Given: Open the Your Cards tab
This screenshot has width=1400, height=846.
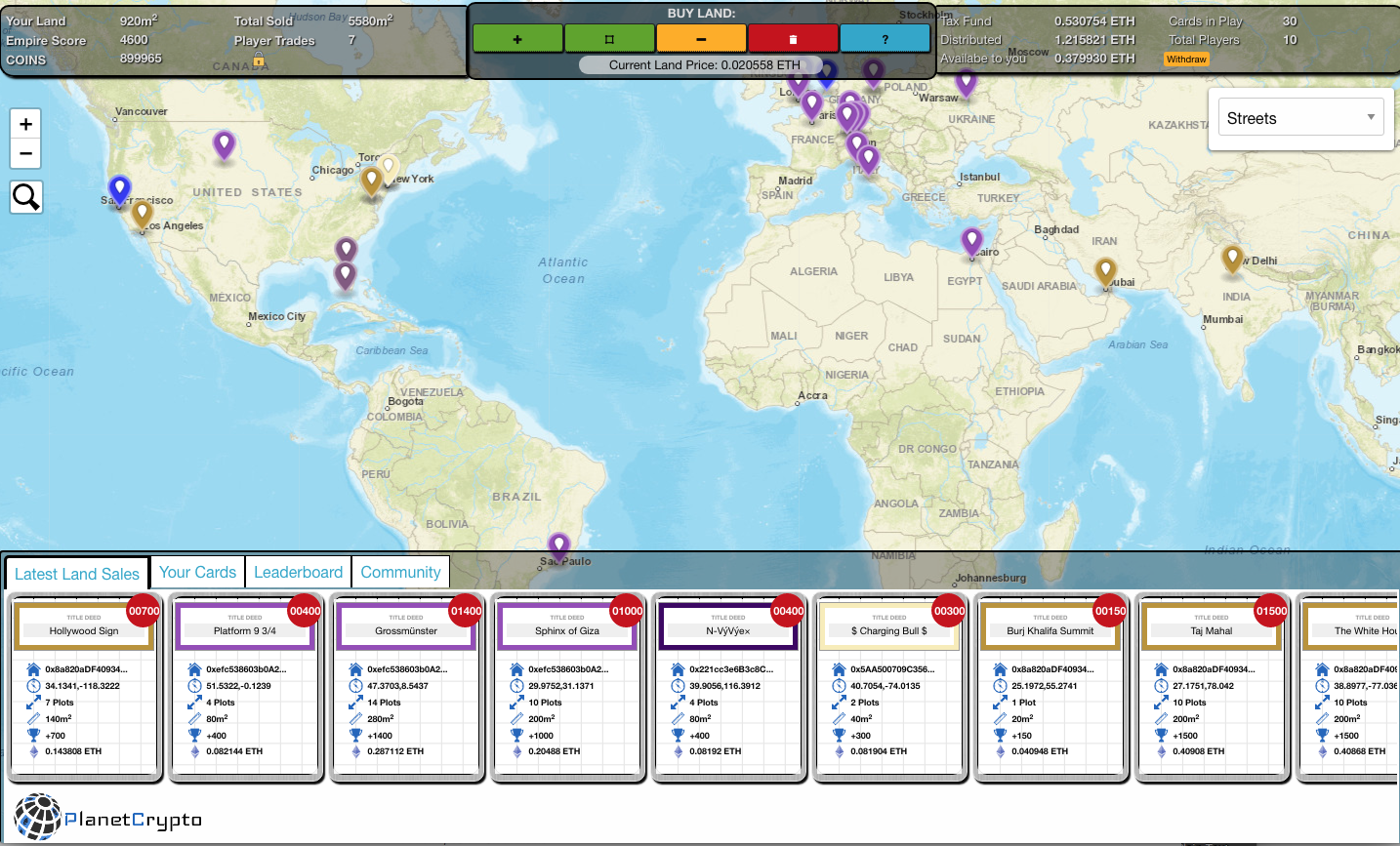Looking at the screenshot, I should 197,573.
